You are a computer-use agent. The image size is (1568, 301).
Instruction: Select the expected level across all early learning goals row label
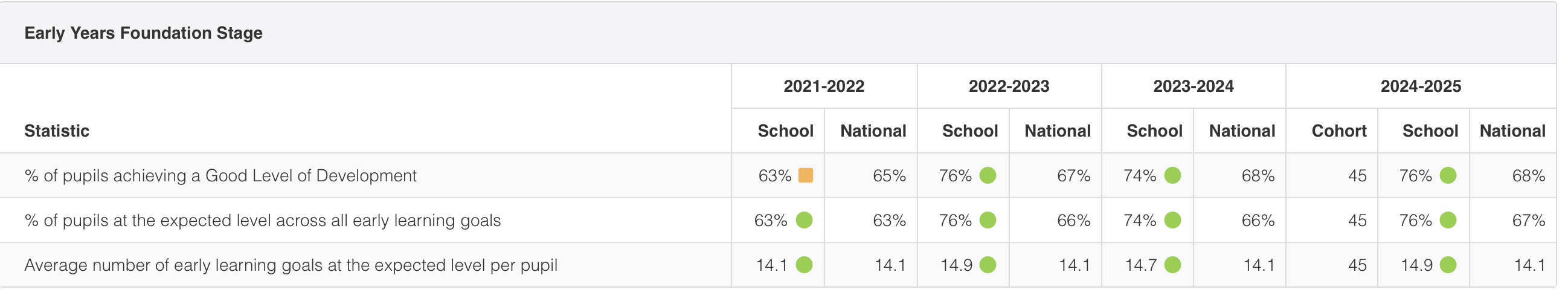coord(262,220)
